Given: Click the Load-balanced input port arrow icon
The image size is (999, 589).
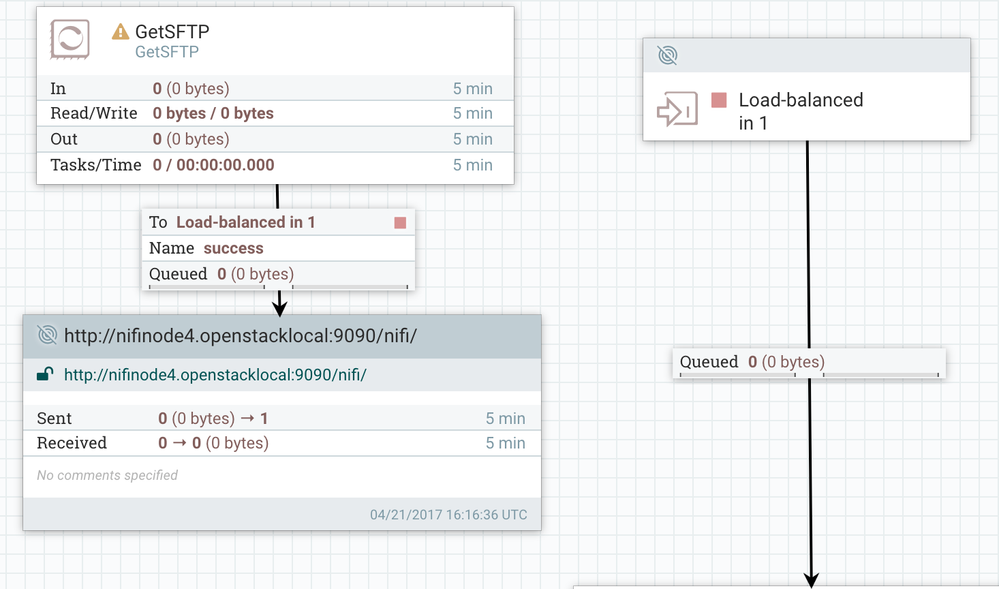Looking at the screenshot, I should 676,110.
